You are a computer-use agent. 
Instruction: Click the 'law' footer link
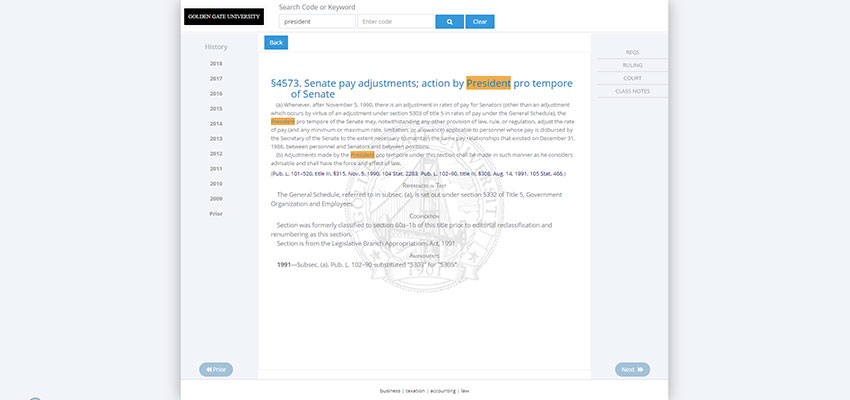pos(465,391)
